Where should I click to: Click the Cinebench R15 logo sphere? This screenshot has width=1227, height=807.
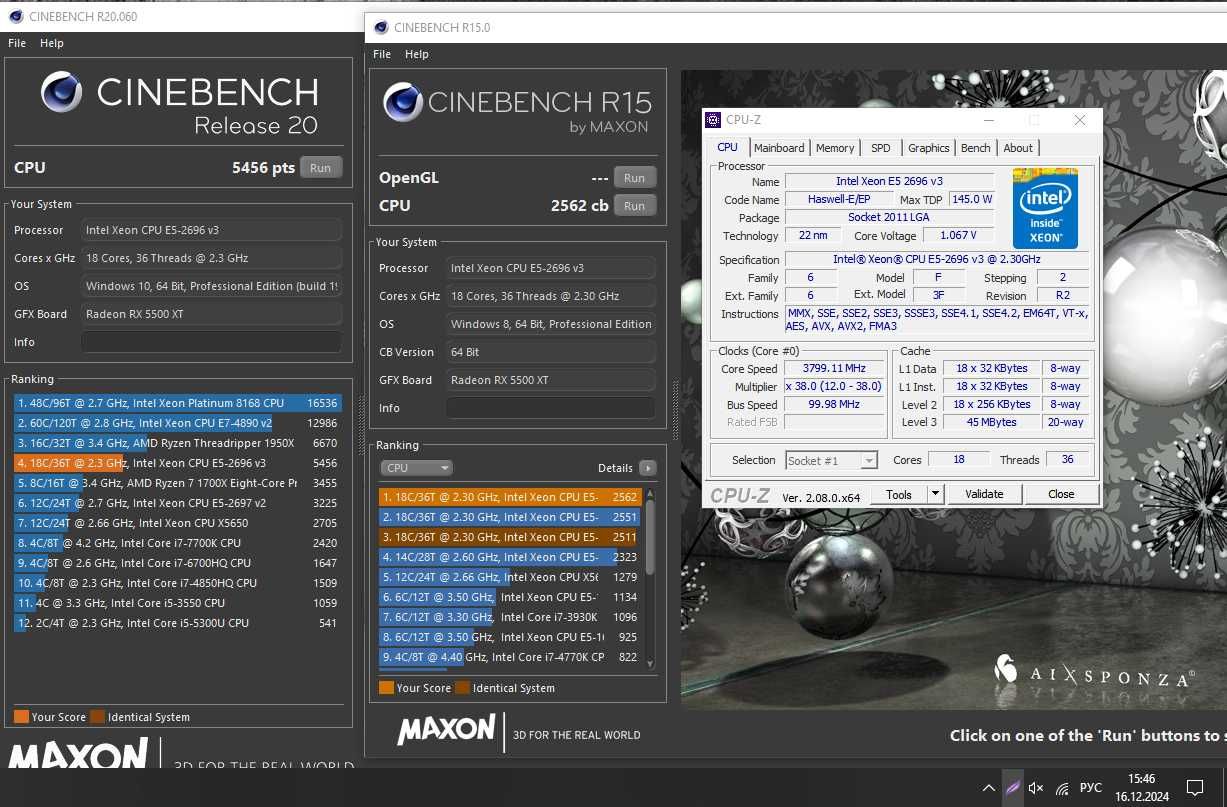(403, 102)
